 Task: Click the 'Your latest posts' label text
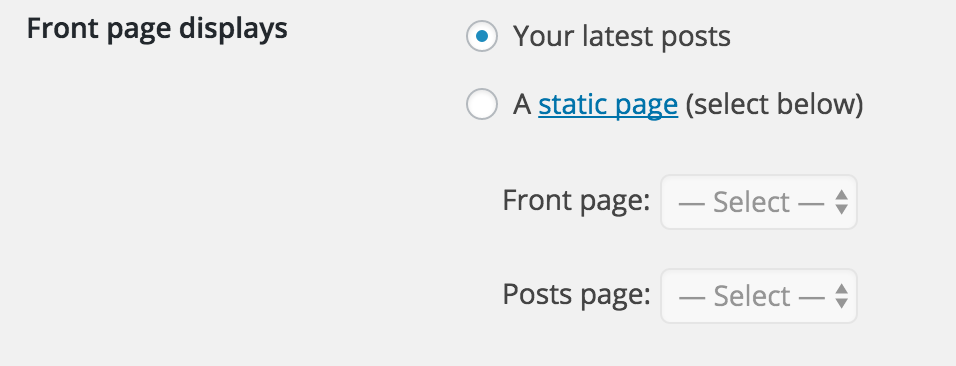[622, 37]
